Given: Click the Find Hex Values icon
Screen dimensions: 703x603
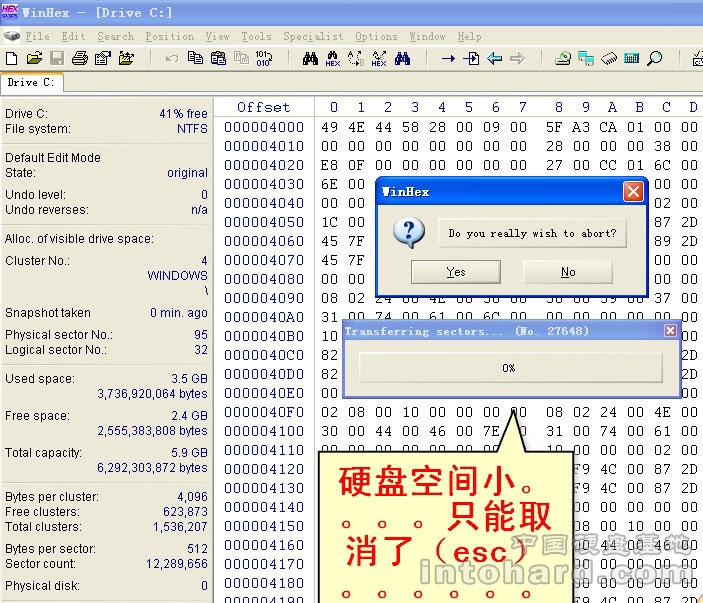Looking at the screenshot, I should click(333, 59).
